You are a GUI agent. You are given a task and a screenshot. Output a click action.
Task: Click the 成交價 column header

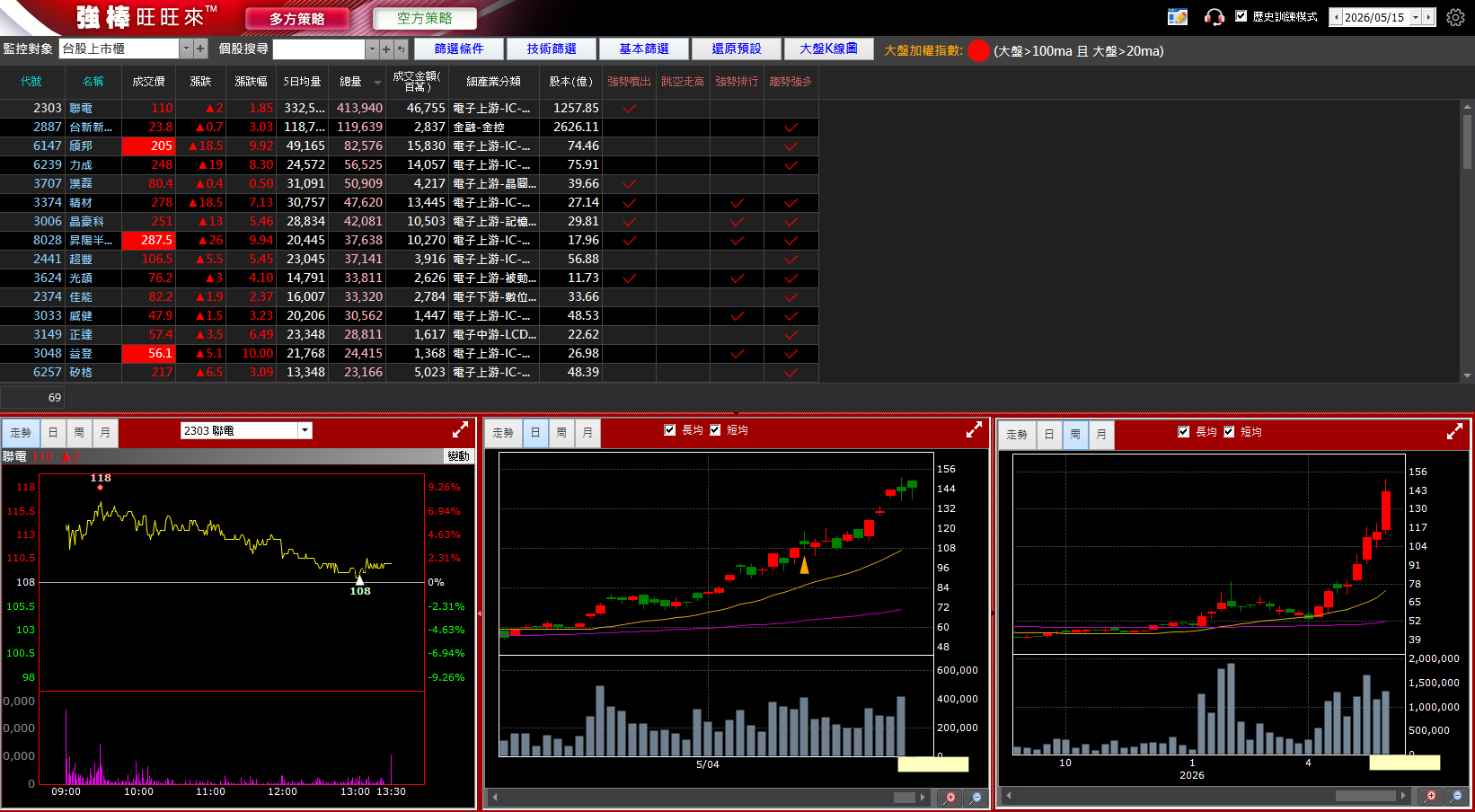(148, 82)
